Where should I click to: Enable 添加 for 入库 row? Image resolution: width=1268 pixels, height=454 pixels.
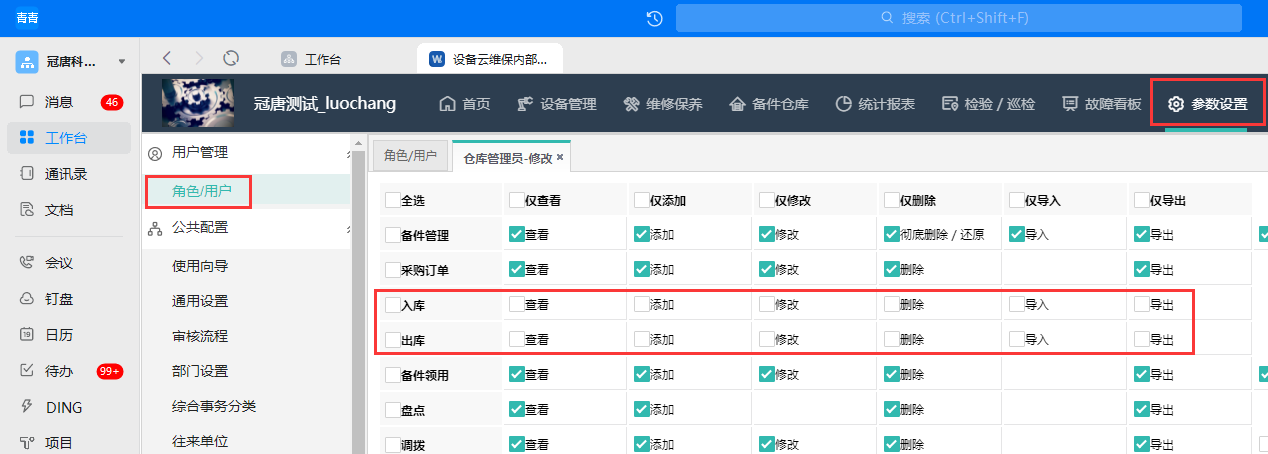[x=642, y=303]
